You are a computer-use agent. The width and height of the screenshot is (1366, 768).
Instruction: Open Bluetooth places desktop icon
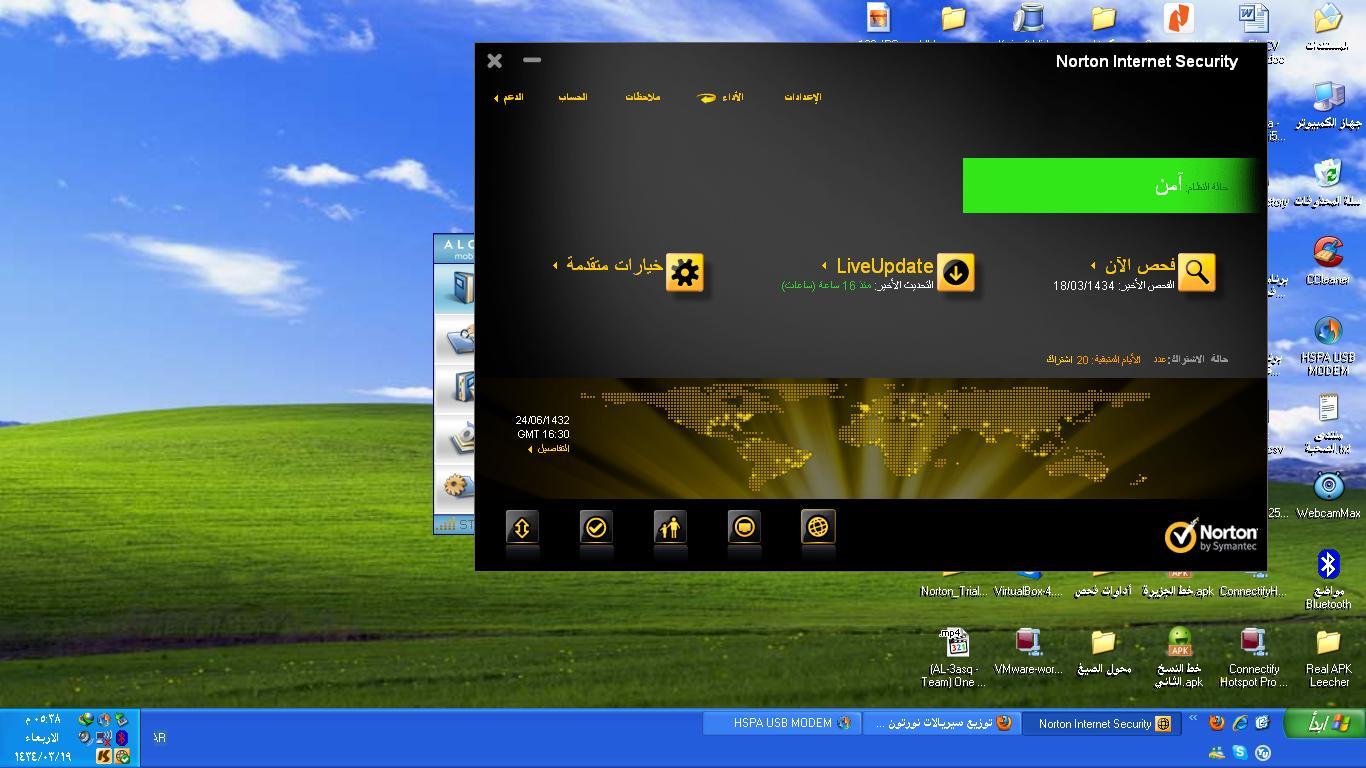(x=1328, y=580)
